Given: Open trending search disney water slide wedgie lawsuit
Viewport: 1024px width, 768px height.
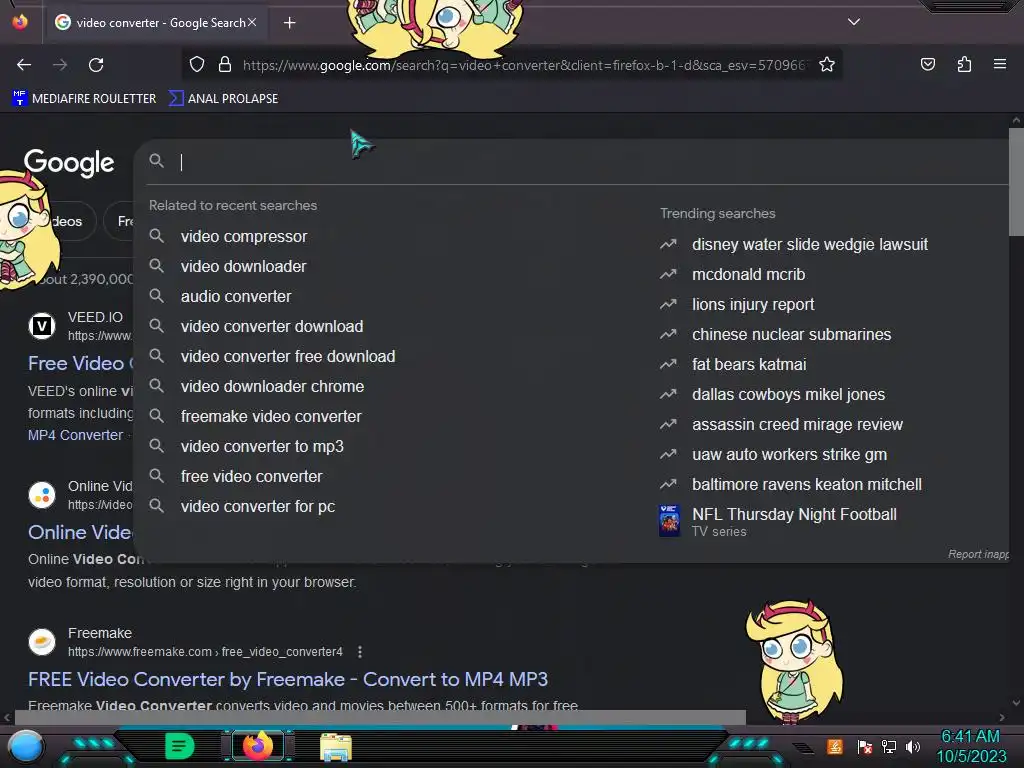Looking at the screenshot, I should [x=810, y=244].
